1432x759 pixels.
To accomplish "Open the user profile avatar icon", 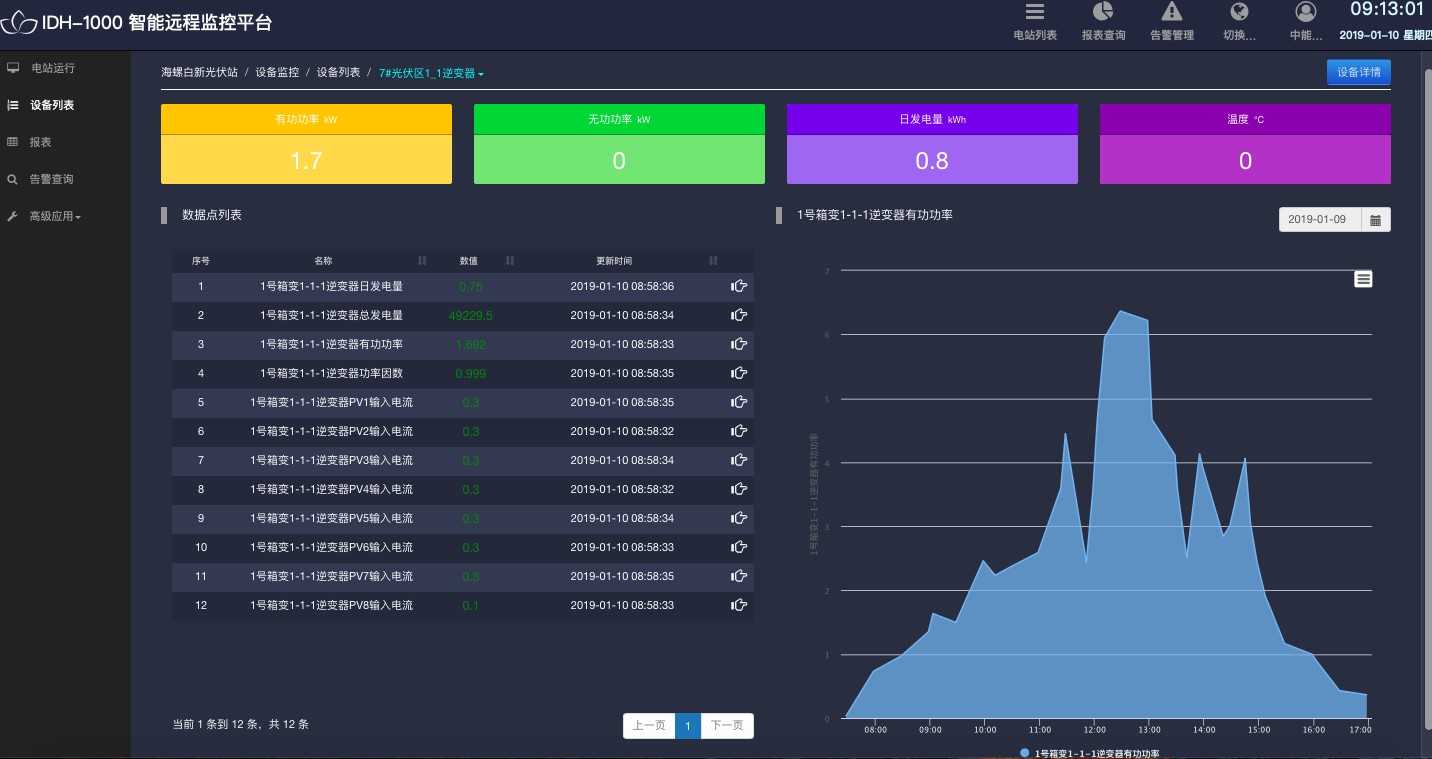I will coord(1305,12).
